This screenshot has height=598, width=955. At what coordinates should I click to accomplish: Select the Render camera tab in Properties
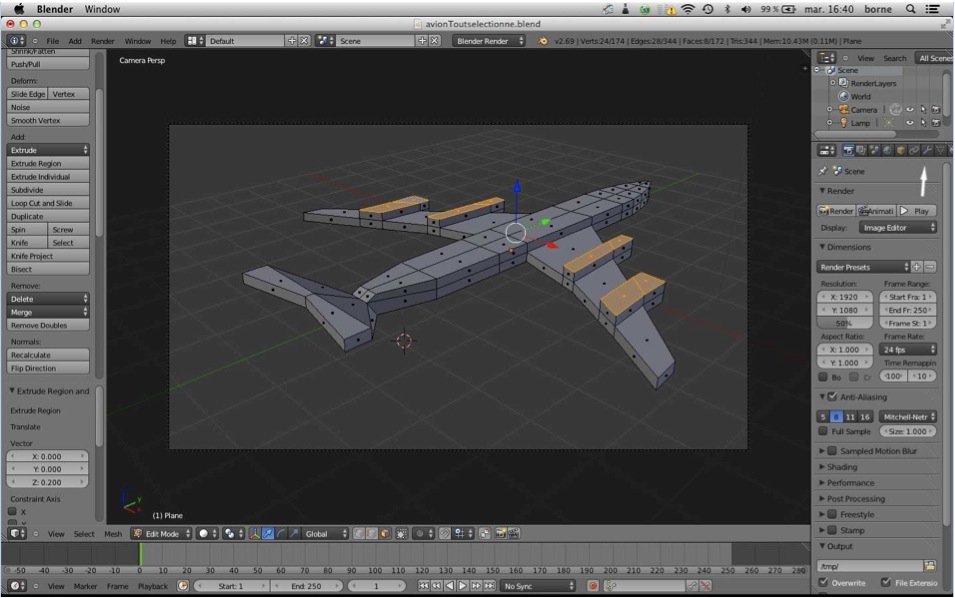click(x=847, y=150)
